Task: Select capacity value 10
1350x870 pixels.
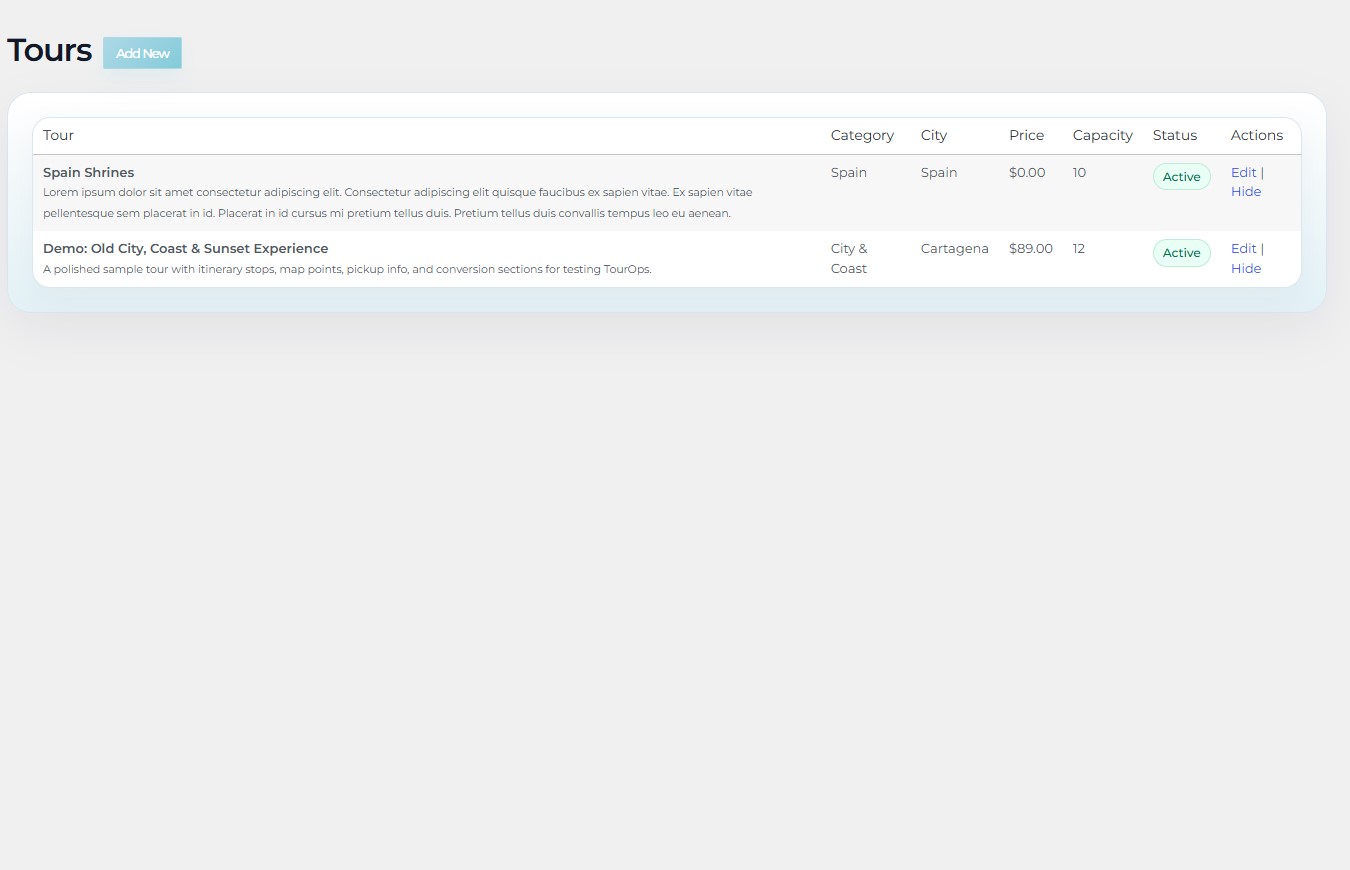Action: pos(1080,173)
